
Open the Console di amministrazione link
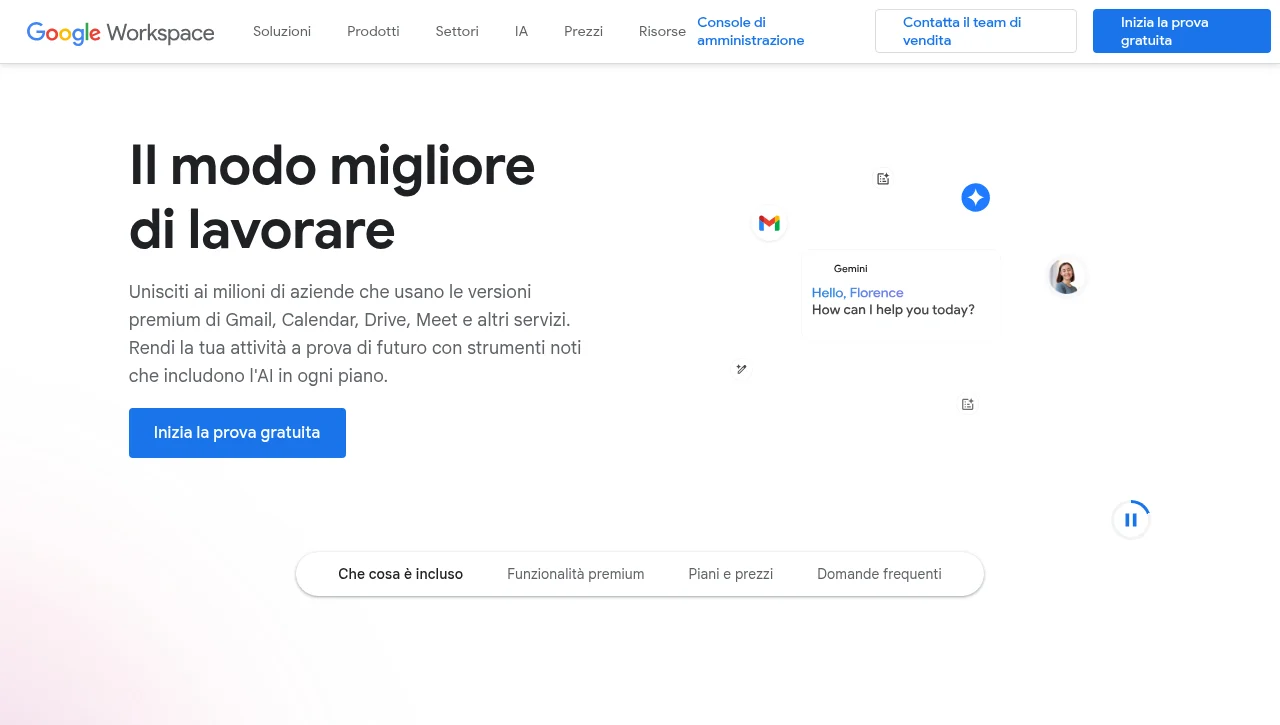pyautogui.click(x=750, y=31)
